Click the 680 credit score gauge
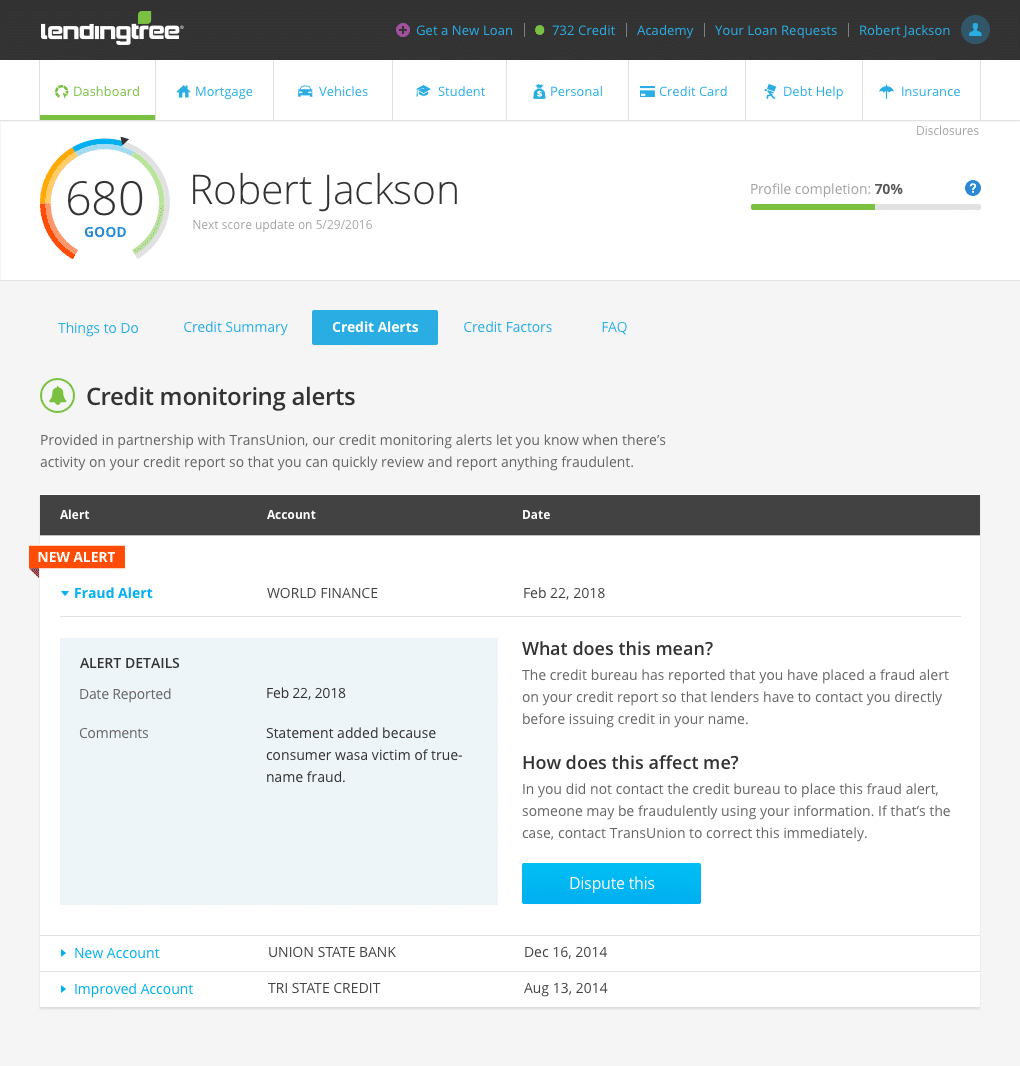The image size is (1020, 1066). 104,200
